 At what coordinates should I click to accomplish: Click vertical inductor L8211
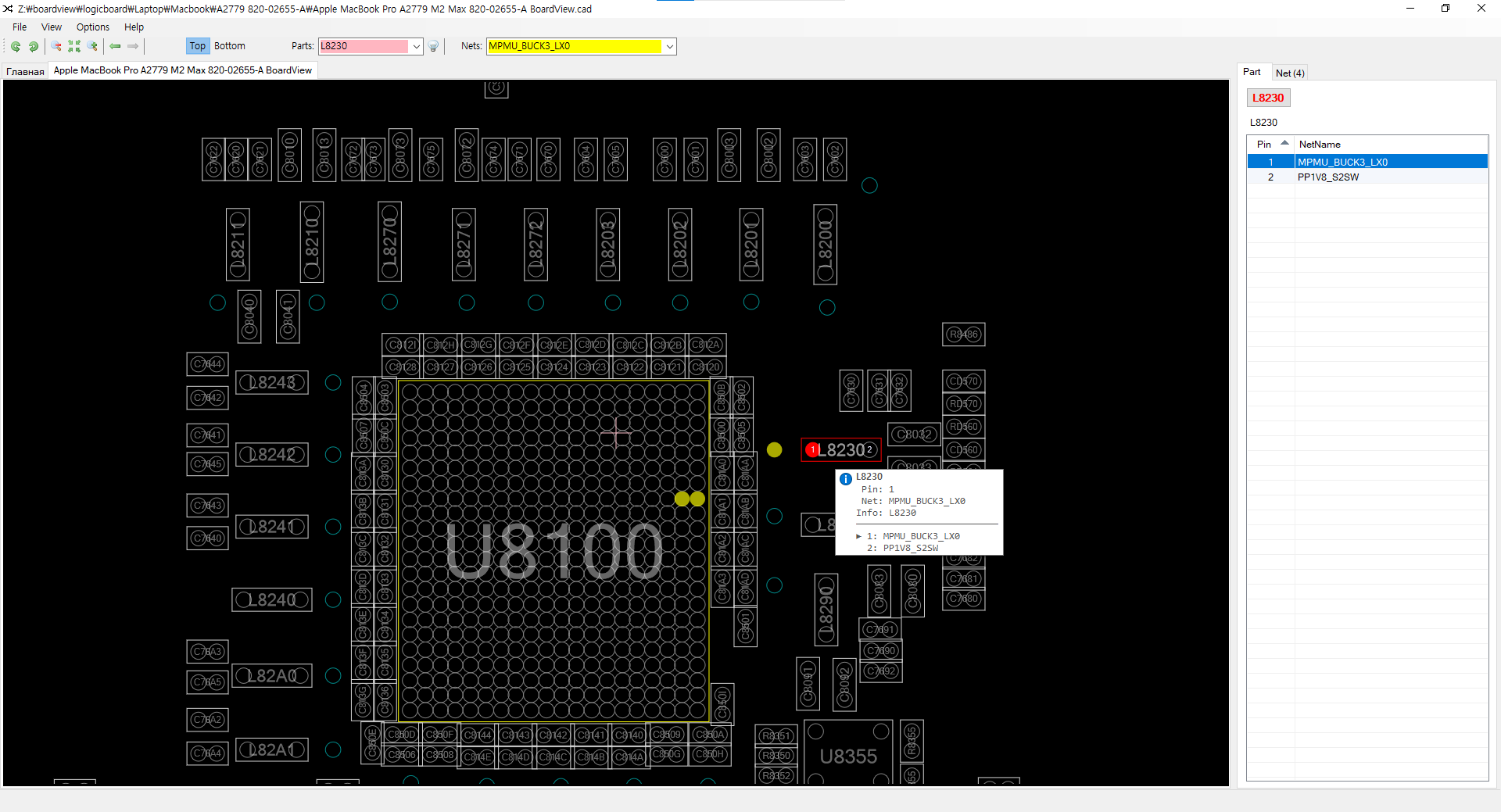click(x=238, y=245)
